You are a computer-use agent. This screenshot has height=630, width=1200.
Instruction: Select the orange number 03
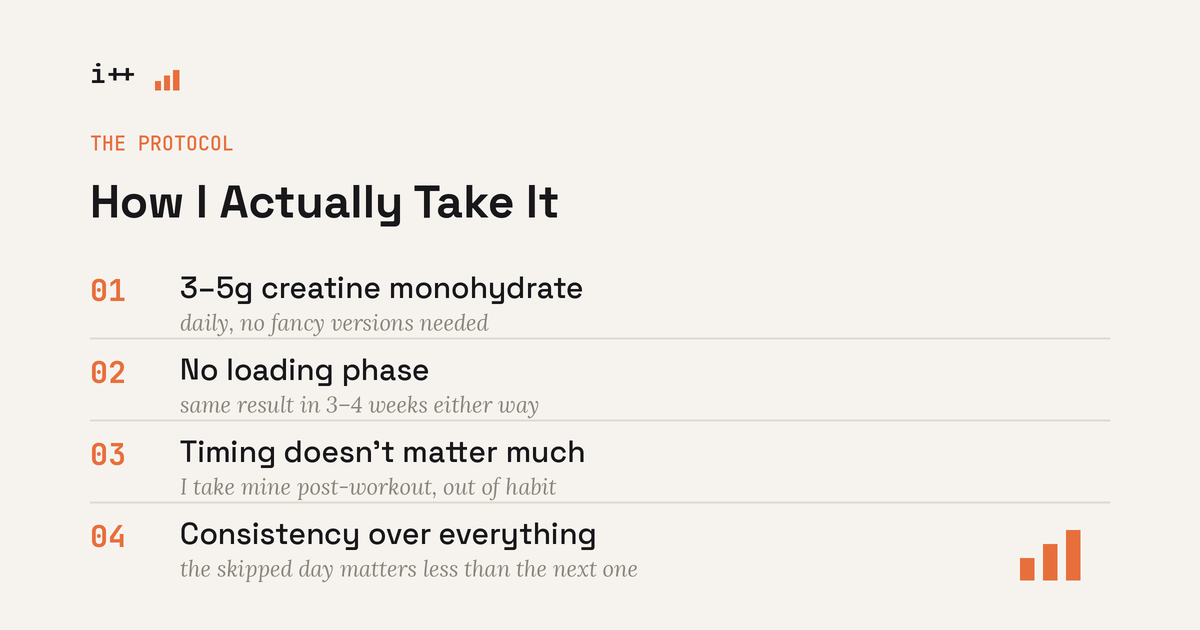tap(108, 455)
